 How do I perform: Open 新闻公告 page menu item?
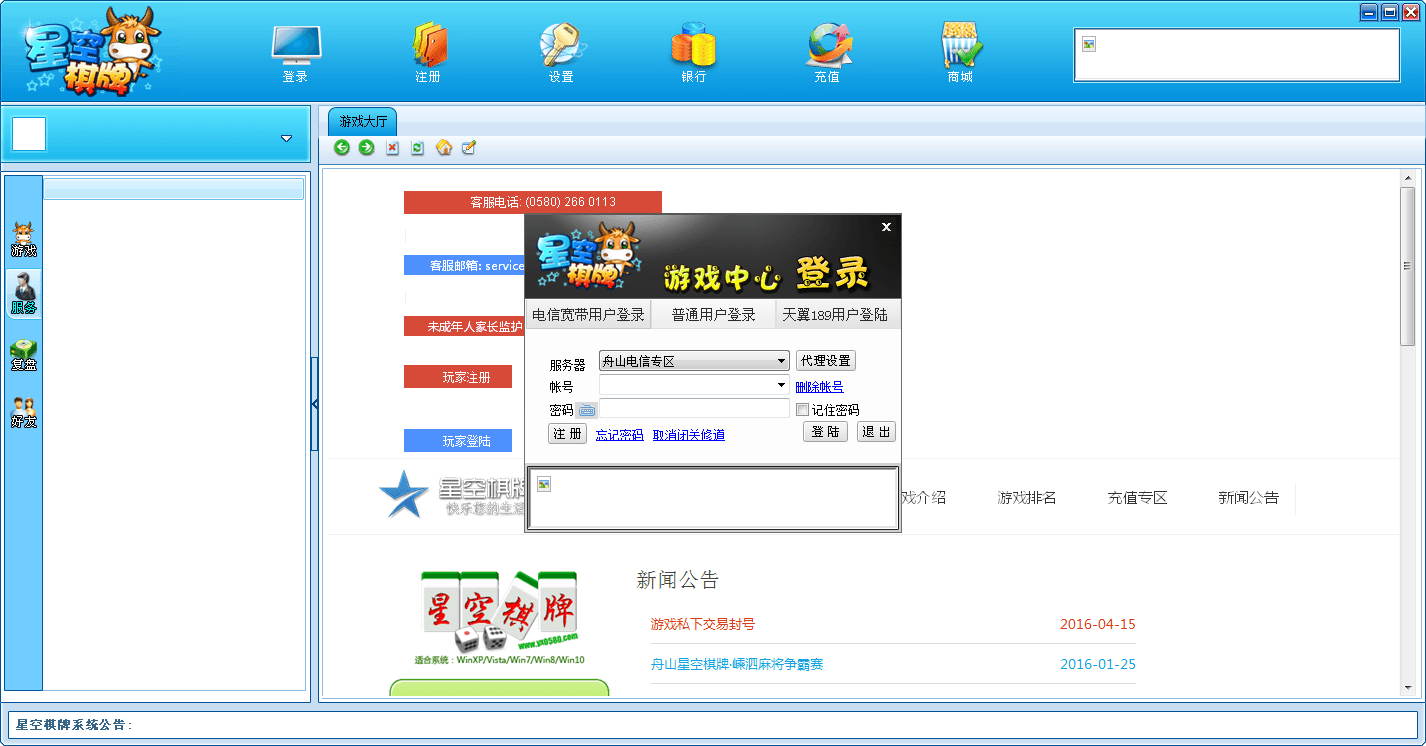point(1248,498)
